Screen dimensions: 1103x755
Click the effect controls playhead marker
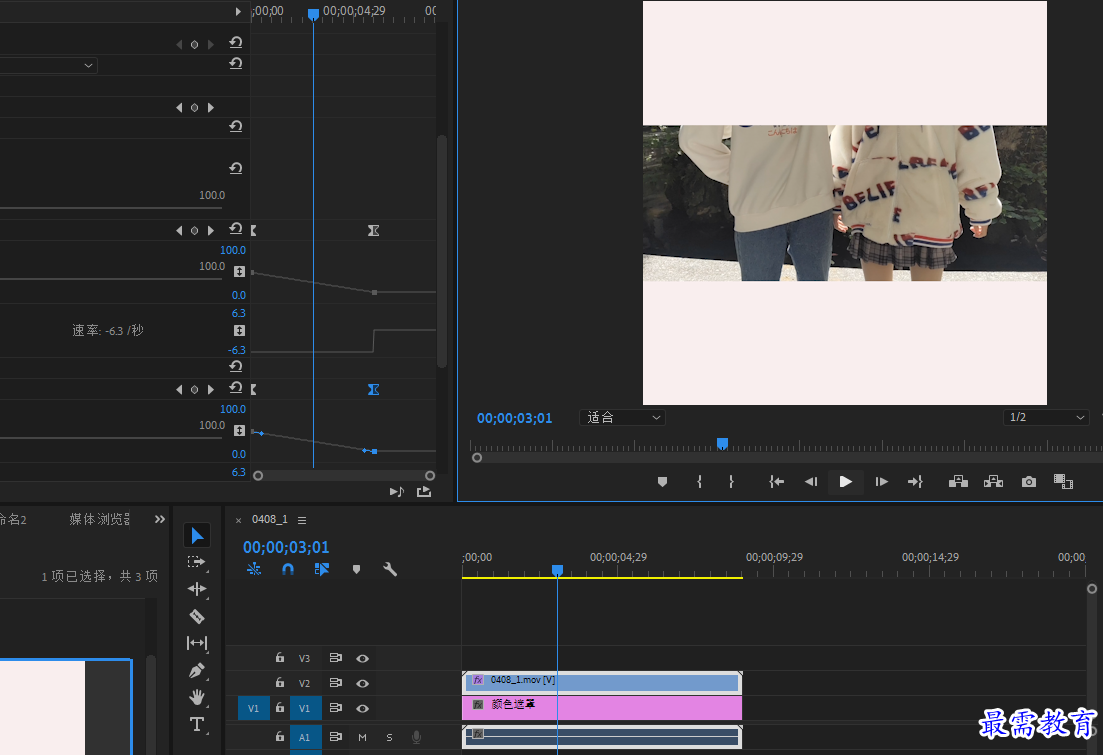point(313,13)
